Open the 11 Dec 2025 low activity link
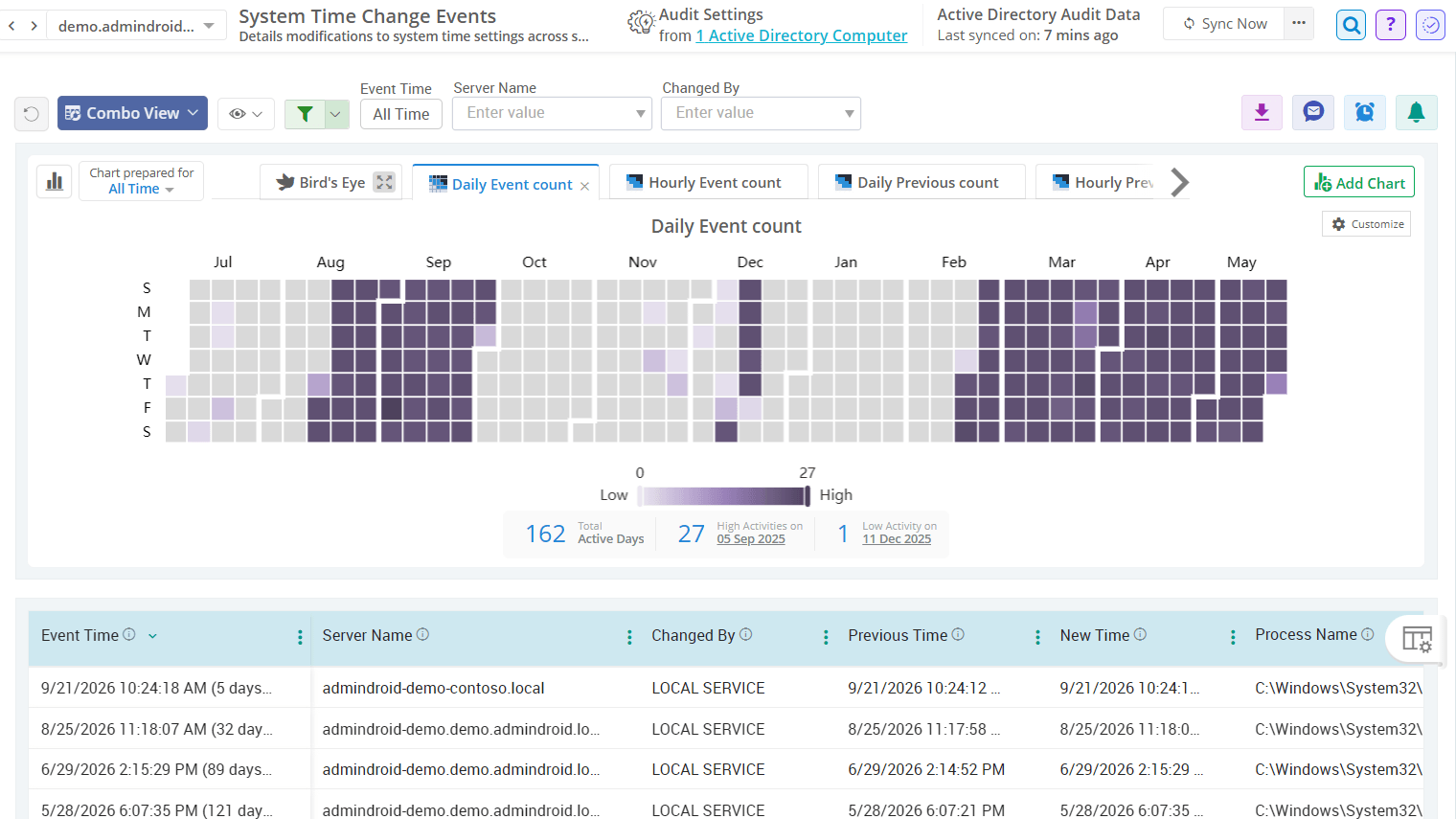 tap(897, 539)
